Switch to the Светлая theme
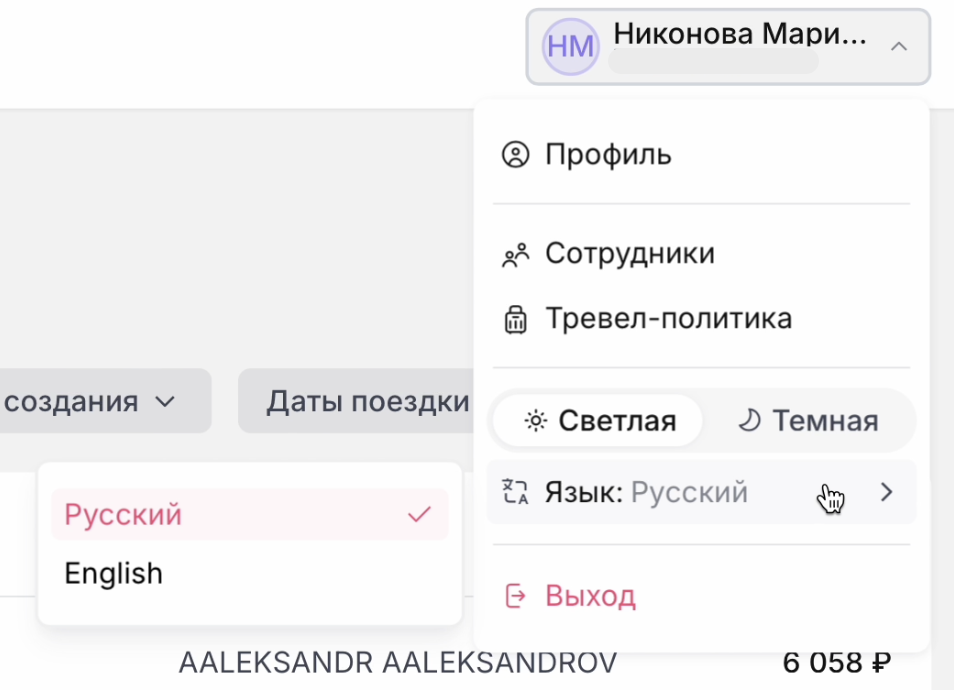 600,421
